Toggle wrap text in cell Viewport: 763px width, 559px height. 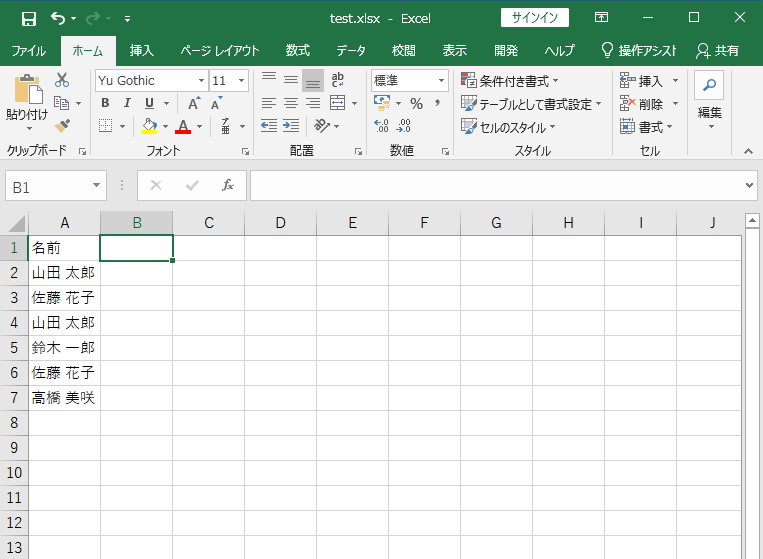337,80
